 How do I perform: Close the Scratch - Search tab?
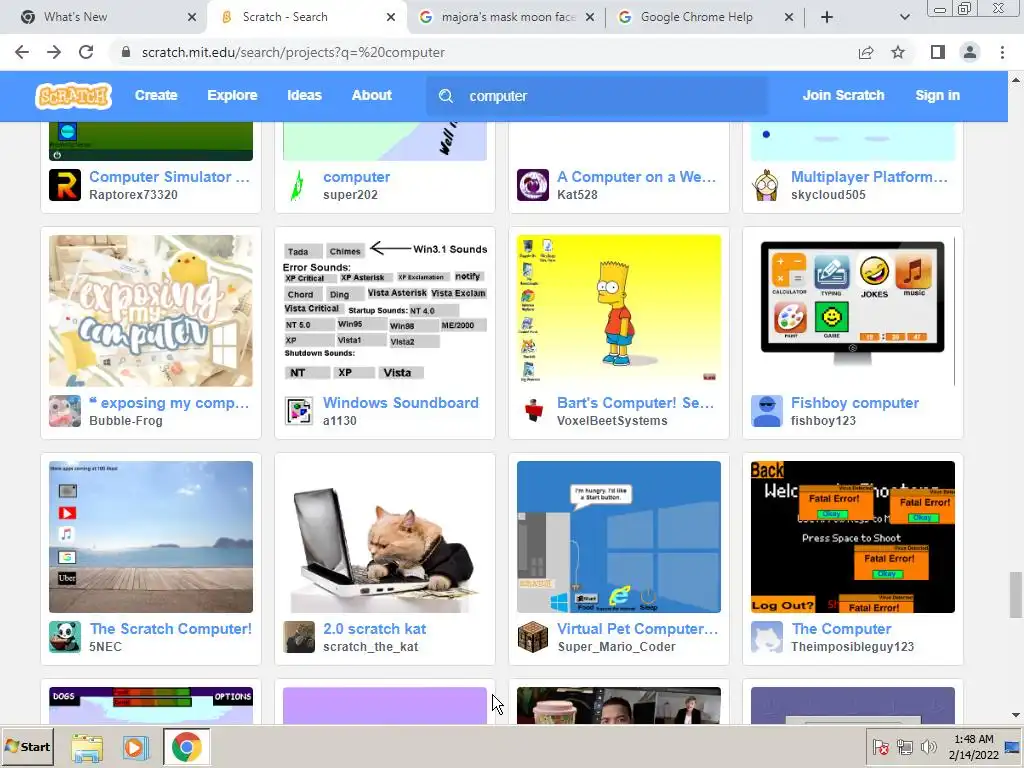391,17
